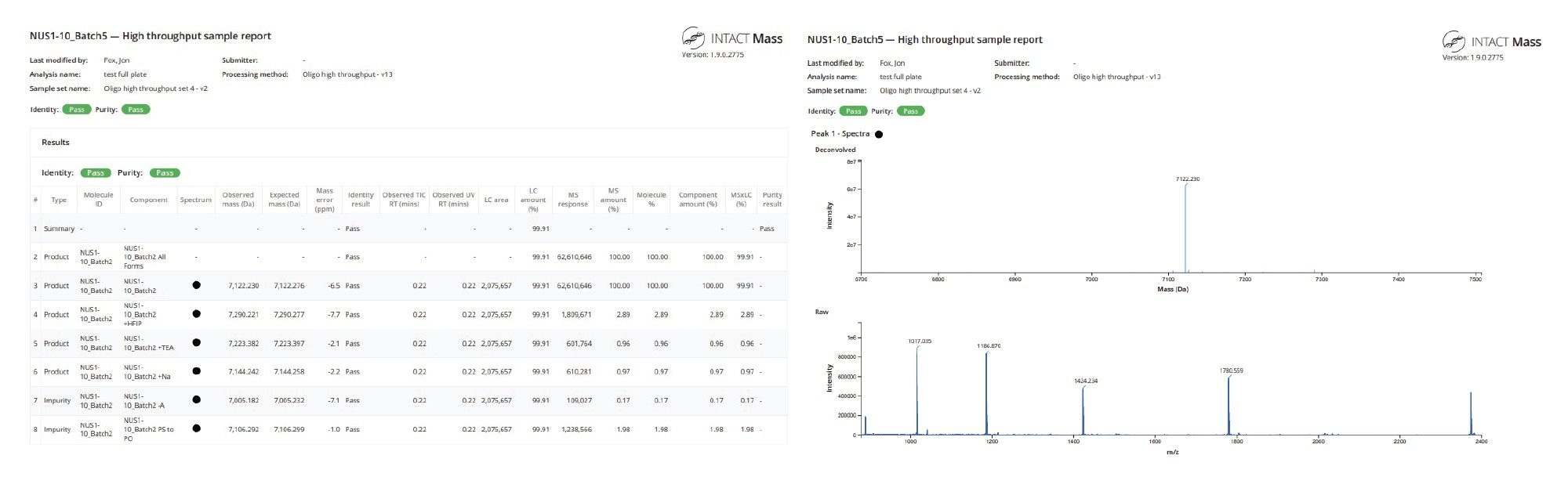Click the spectrum dot for the PS to PO impurity row

pyautogui.click(x=196, y=428)
